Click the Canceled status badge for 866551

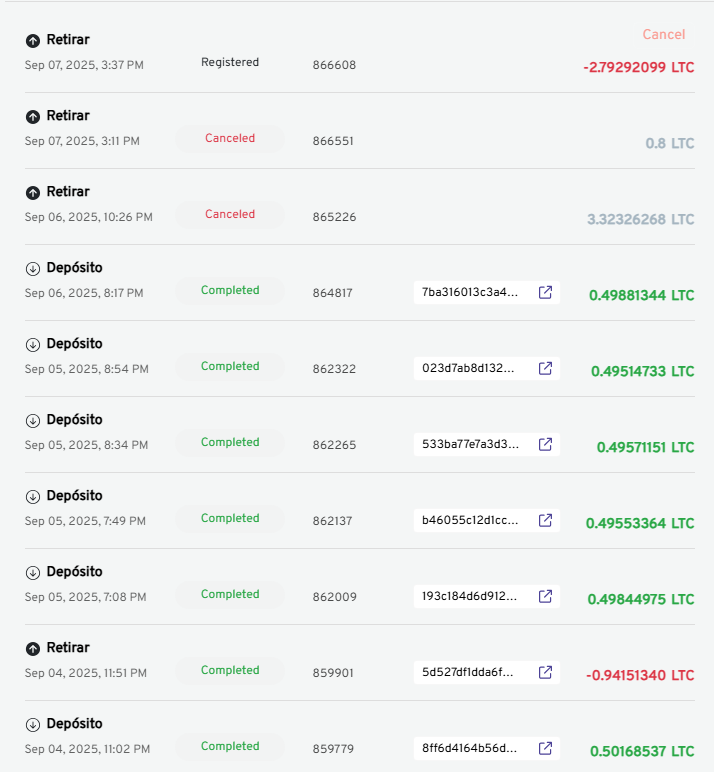coord(230,139)
